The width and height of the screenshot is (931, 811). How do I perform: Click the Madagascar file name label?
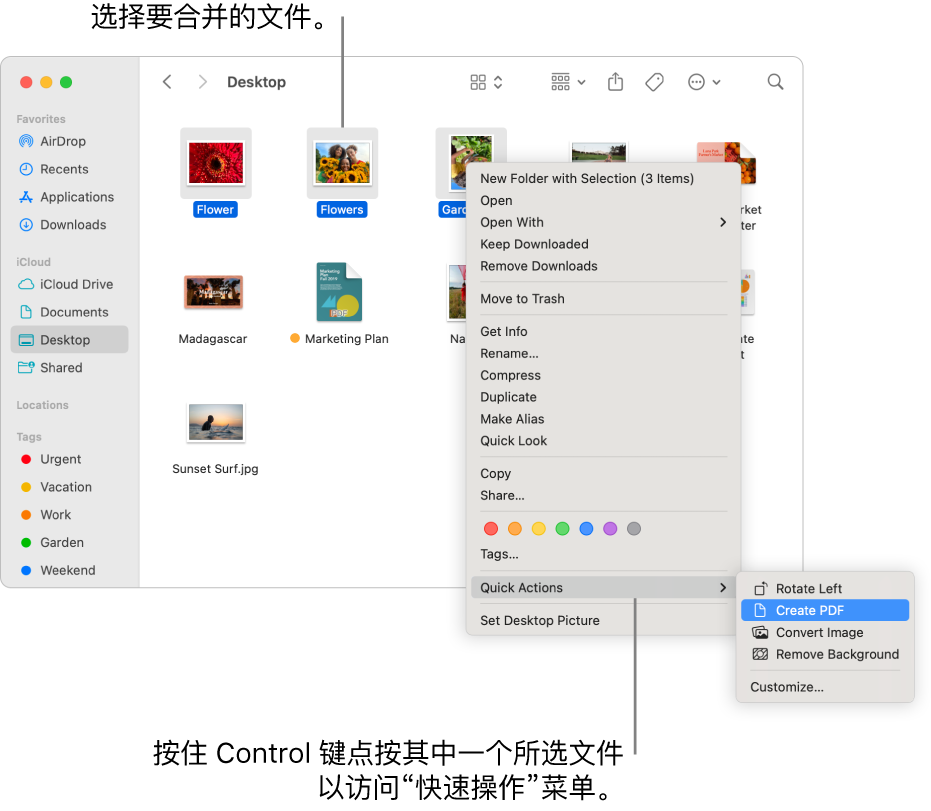(213, 339)
